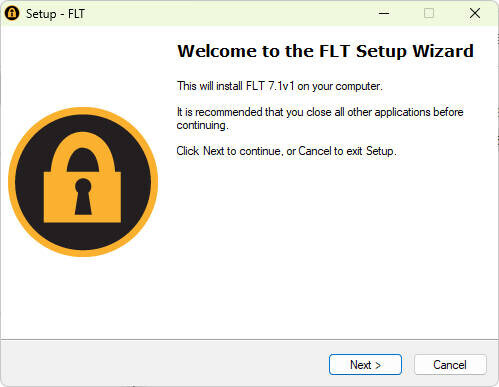Click the Next > button
The image size is (499, 387).
pyautogui.click(x=365, y=364)
